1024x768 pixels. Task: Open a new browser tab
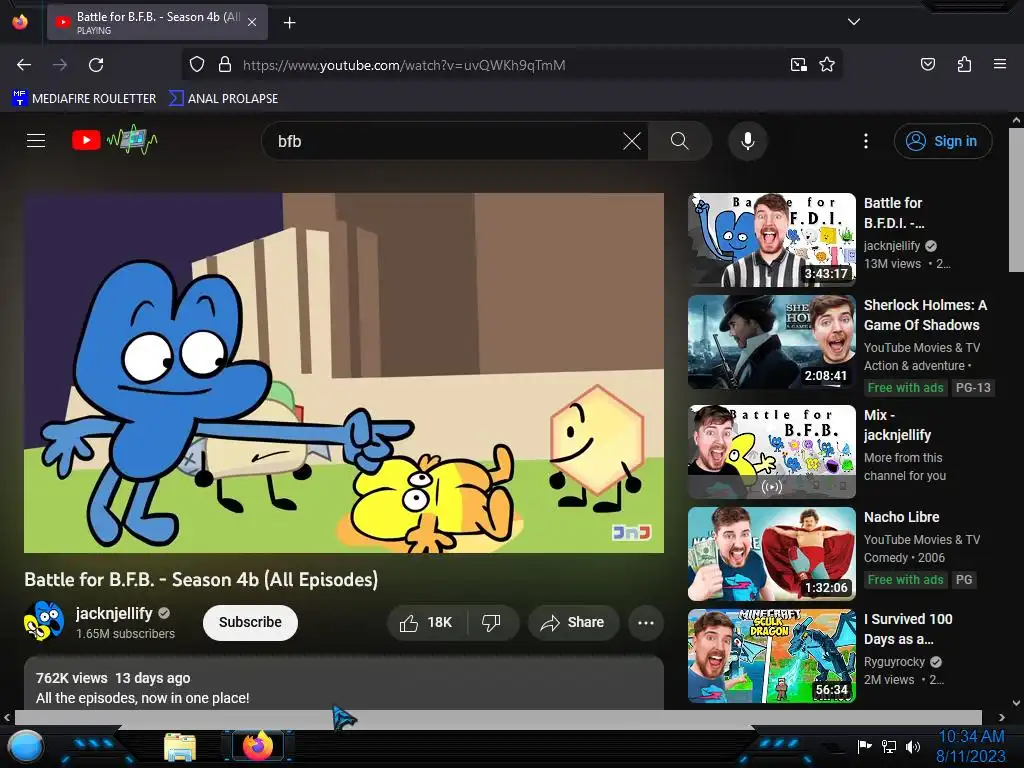pos(289,23)
